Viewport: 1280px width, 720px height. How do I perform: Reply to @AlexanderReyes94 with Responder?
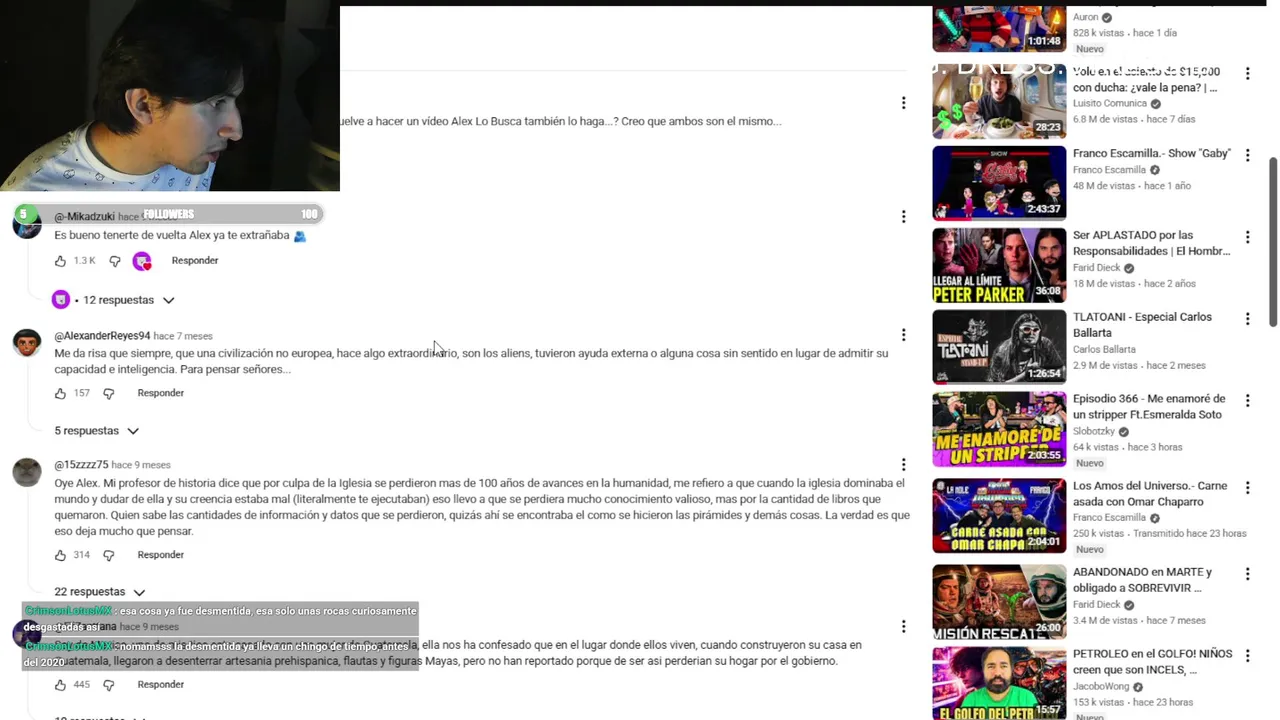161,394
